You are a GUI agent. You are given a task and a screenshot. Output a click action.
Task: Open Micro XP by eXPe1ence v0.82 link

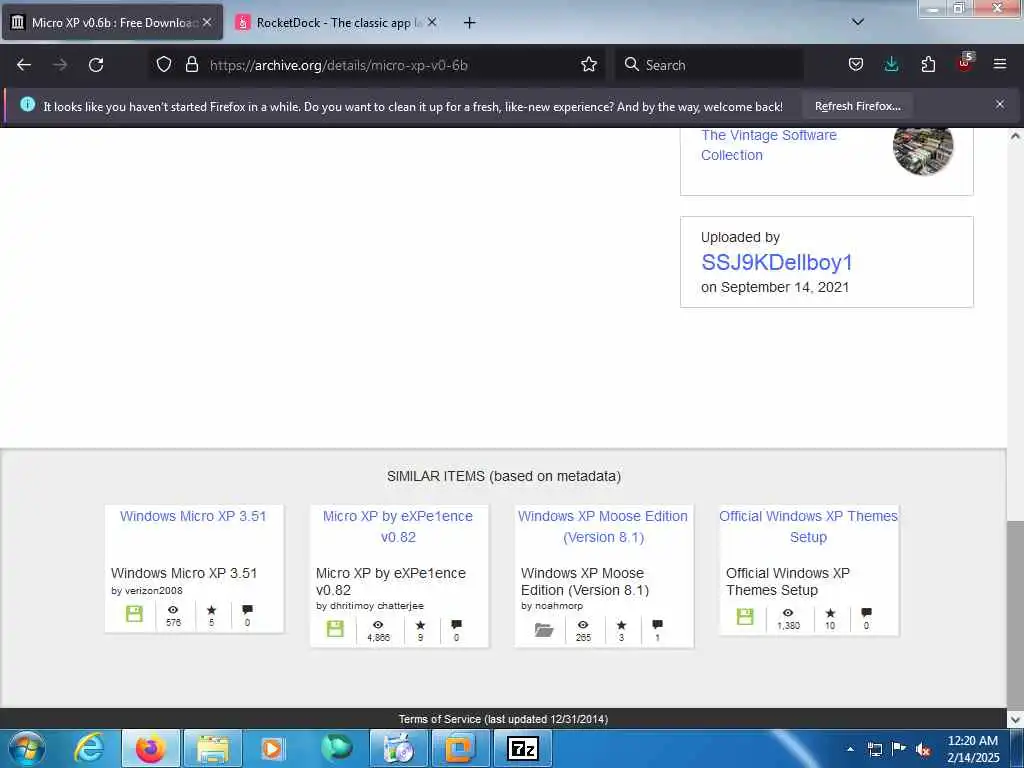tap(398, 526)
